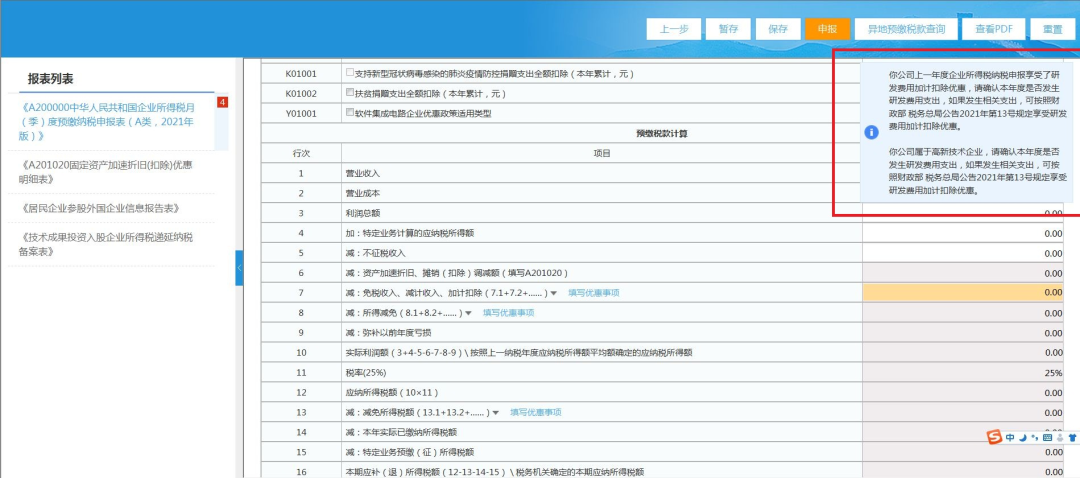Open 技术成果投资入股企业所得税递延纳税备案表
Image resolution: width=1080 pixels, height=478 pixels.
coord(106,244)
